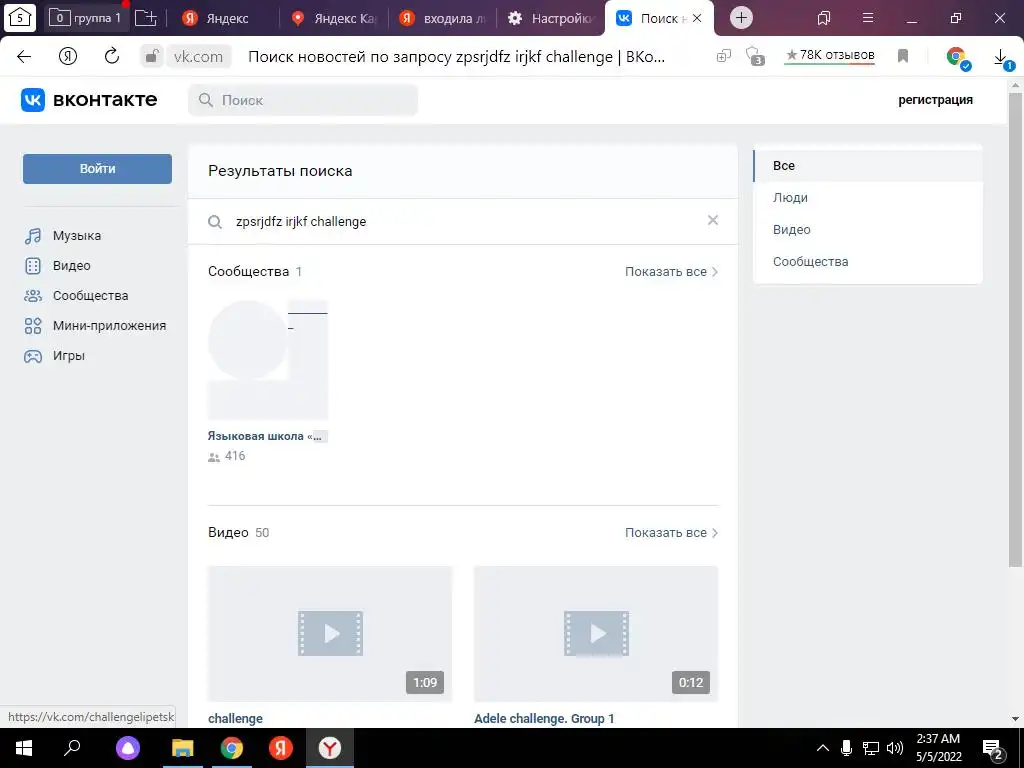Open the Alice assistant in taskbar
1024x768 pixels.
(x=128, y=748)
